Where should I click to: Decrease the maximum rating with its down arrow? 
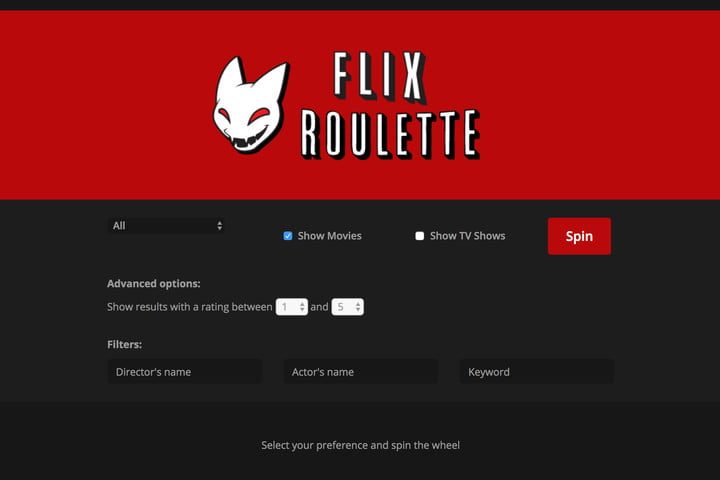[358, 310]
